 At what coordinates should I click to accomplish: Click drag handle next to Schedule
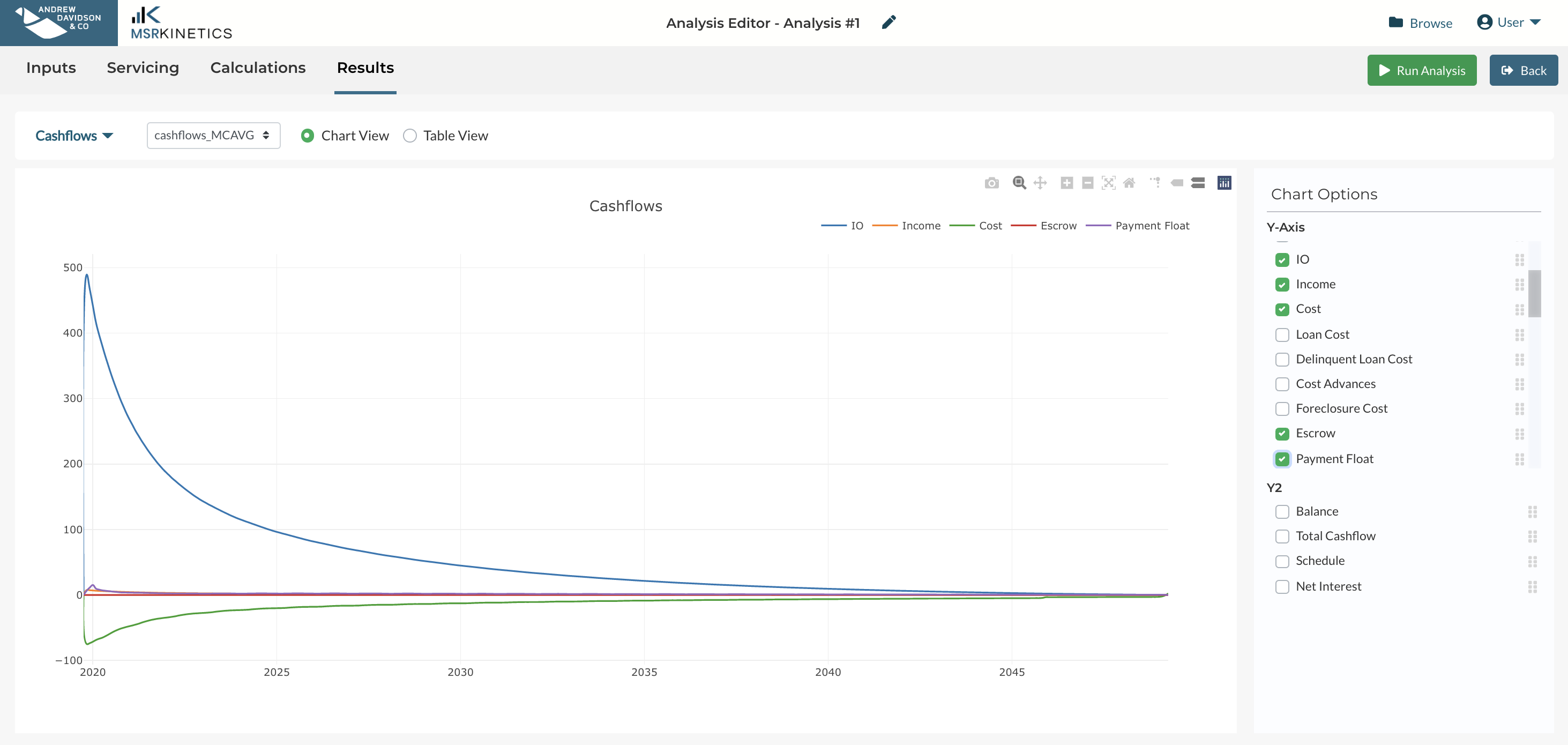coord(1532,561)
